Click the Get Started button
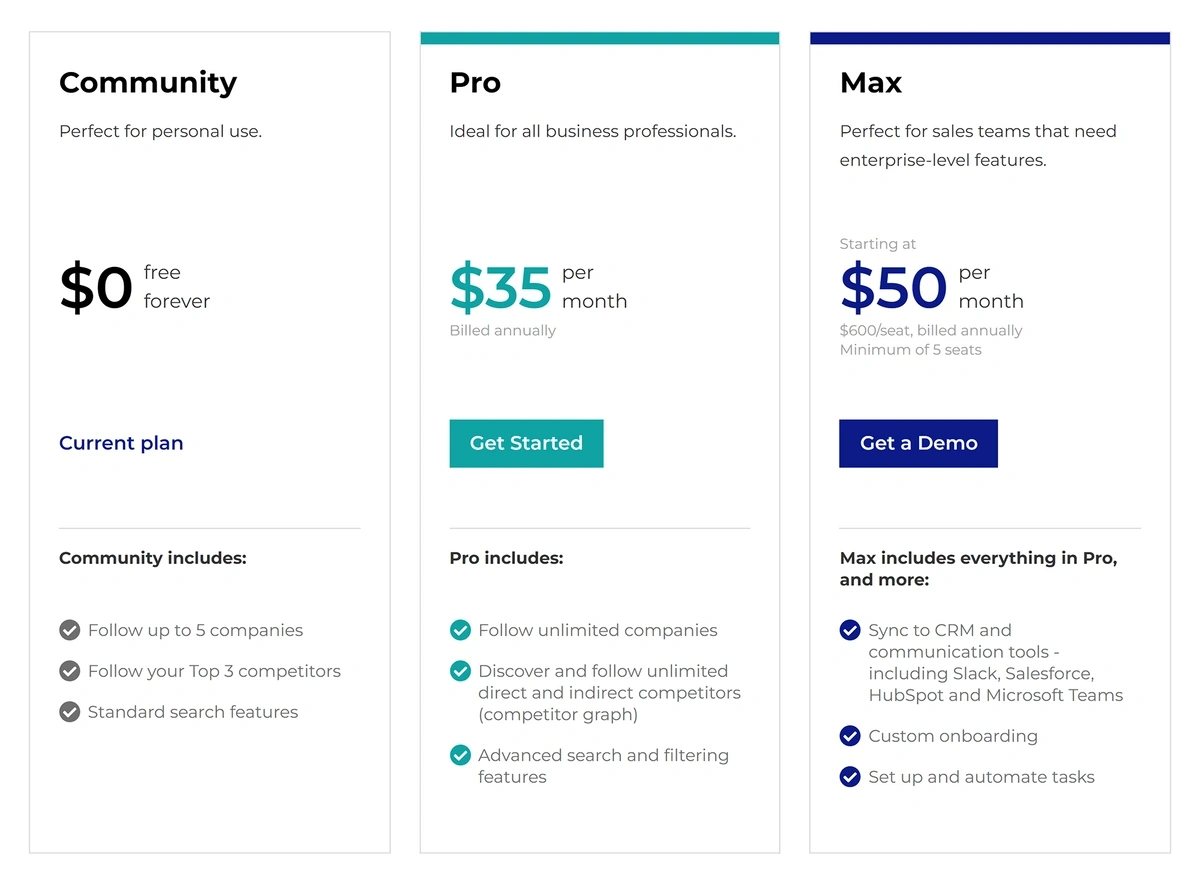This screenshot has width=1200, height=886. (x=526, y=443)
